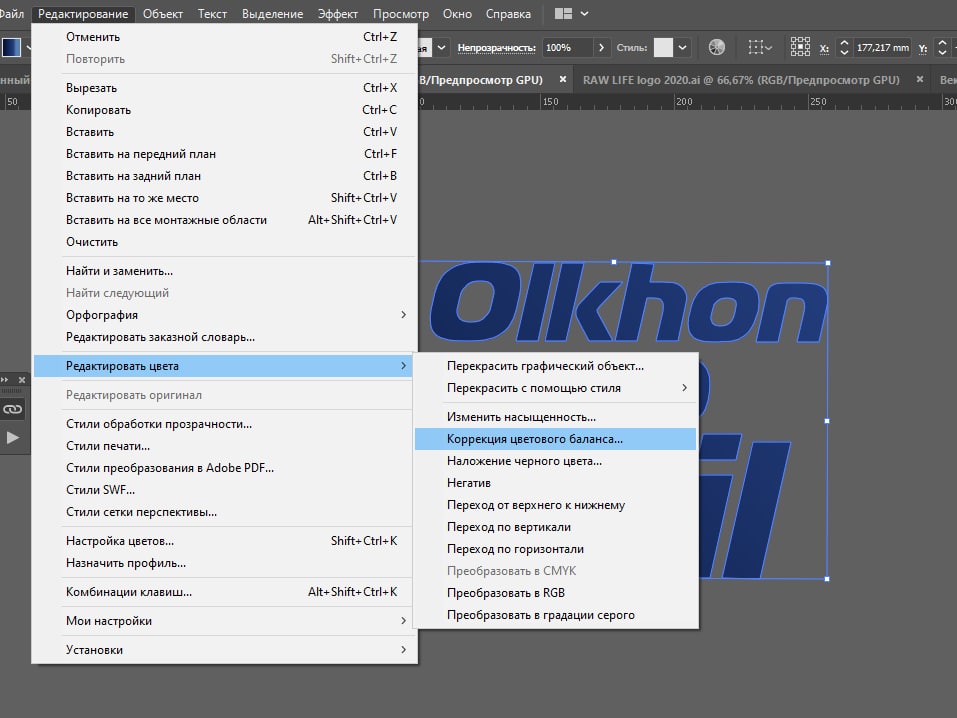Open the graphic style dropdown arrow
The width and height of the screenshot is (957, 718).
682,48
